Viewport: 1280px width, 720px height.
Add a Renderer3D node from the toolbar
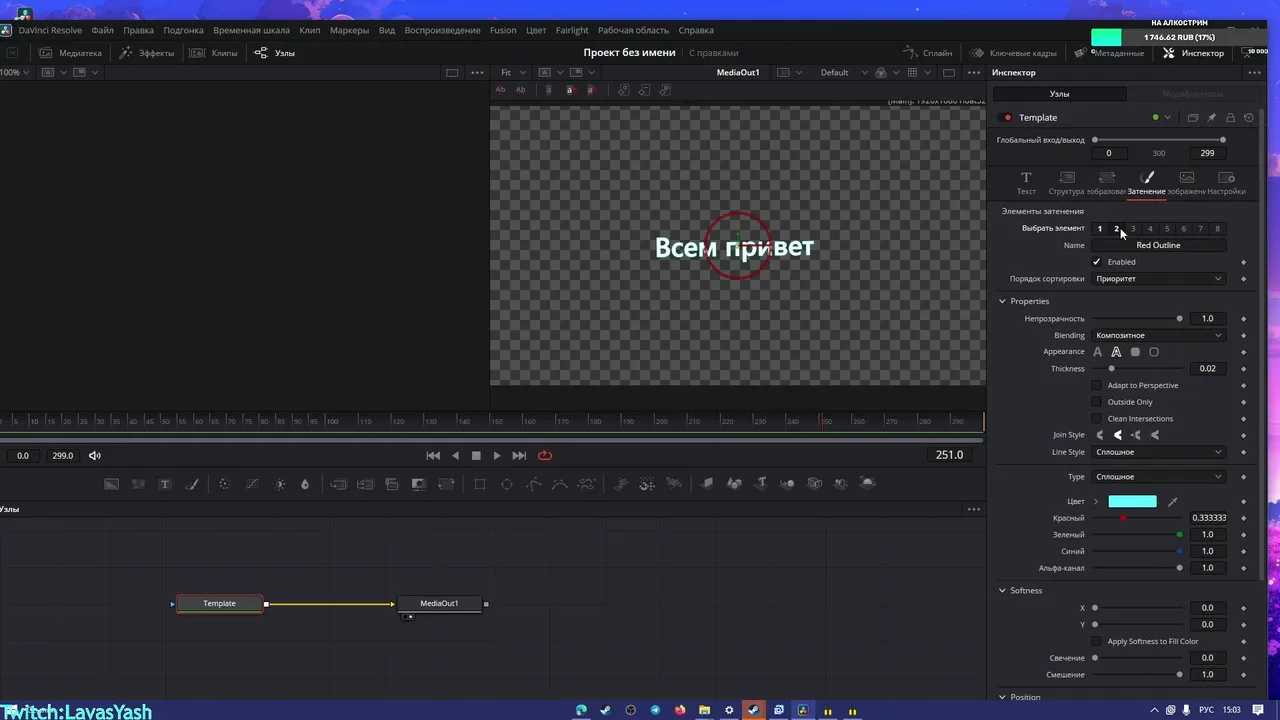click(868, 483)
